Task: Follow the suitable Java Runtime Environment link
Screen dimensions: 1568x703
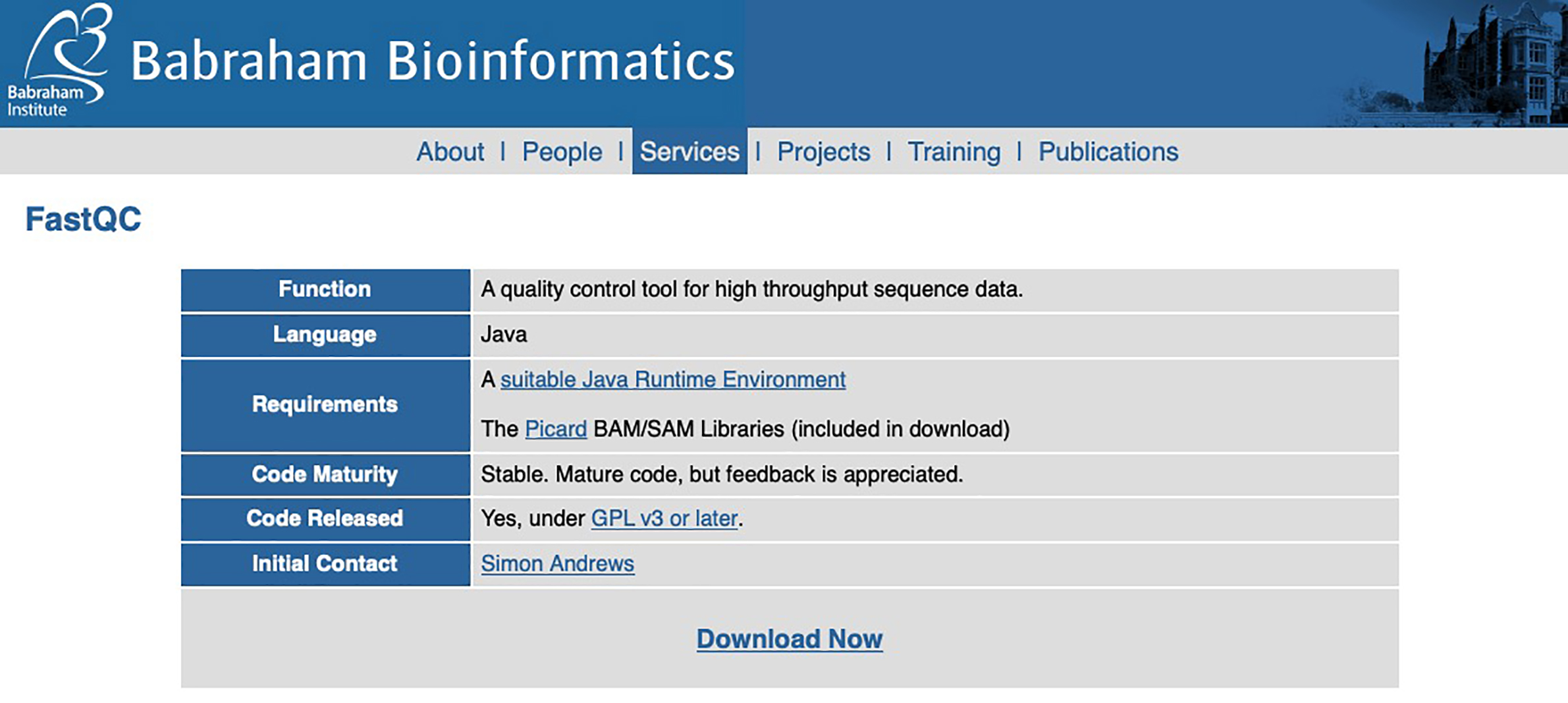Action: pyautogui.click(x=673, y=380)
